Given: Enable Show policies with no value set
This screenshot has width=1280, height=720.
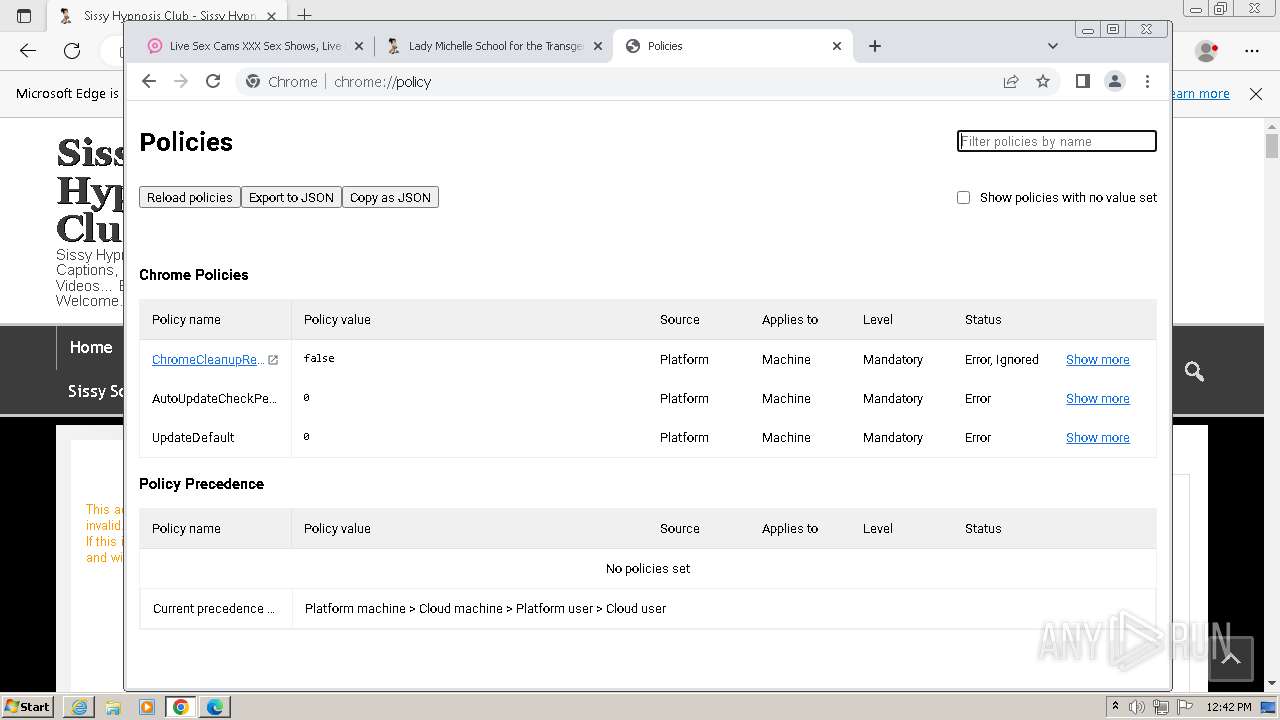Looking at the screenshot, I should click(963, 197).
